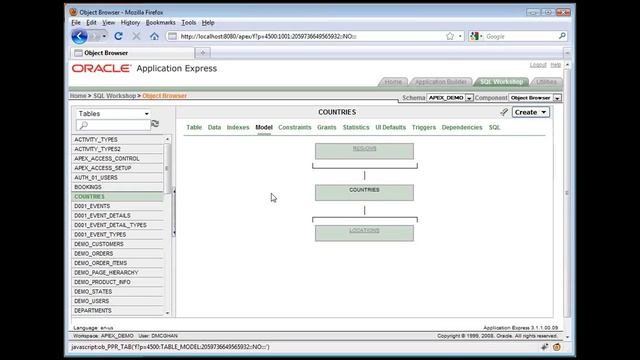Open a new tab with the plus button
This screenshot has height=360, width=640.
click(202, 53)
